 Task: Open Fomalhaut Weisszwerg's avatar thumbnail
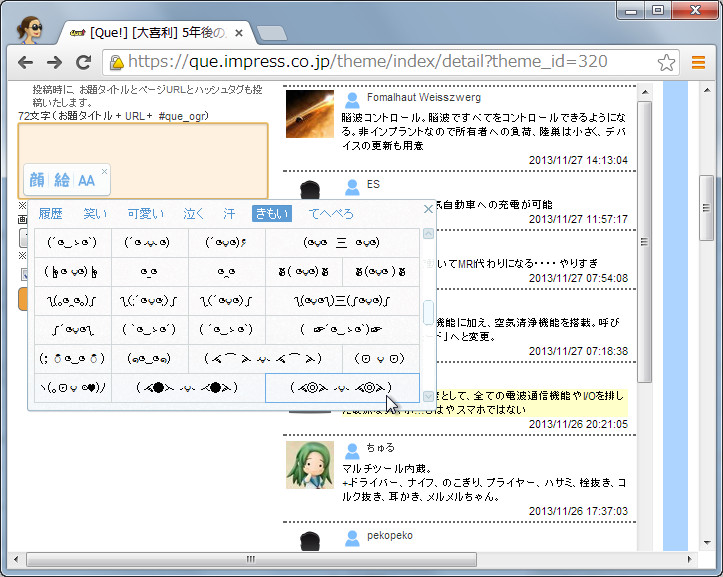[x=309, y=113]
